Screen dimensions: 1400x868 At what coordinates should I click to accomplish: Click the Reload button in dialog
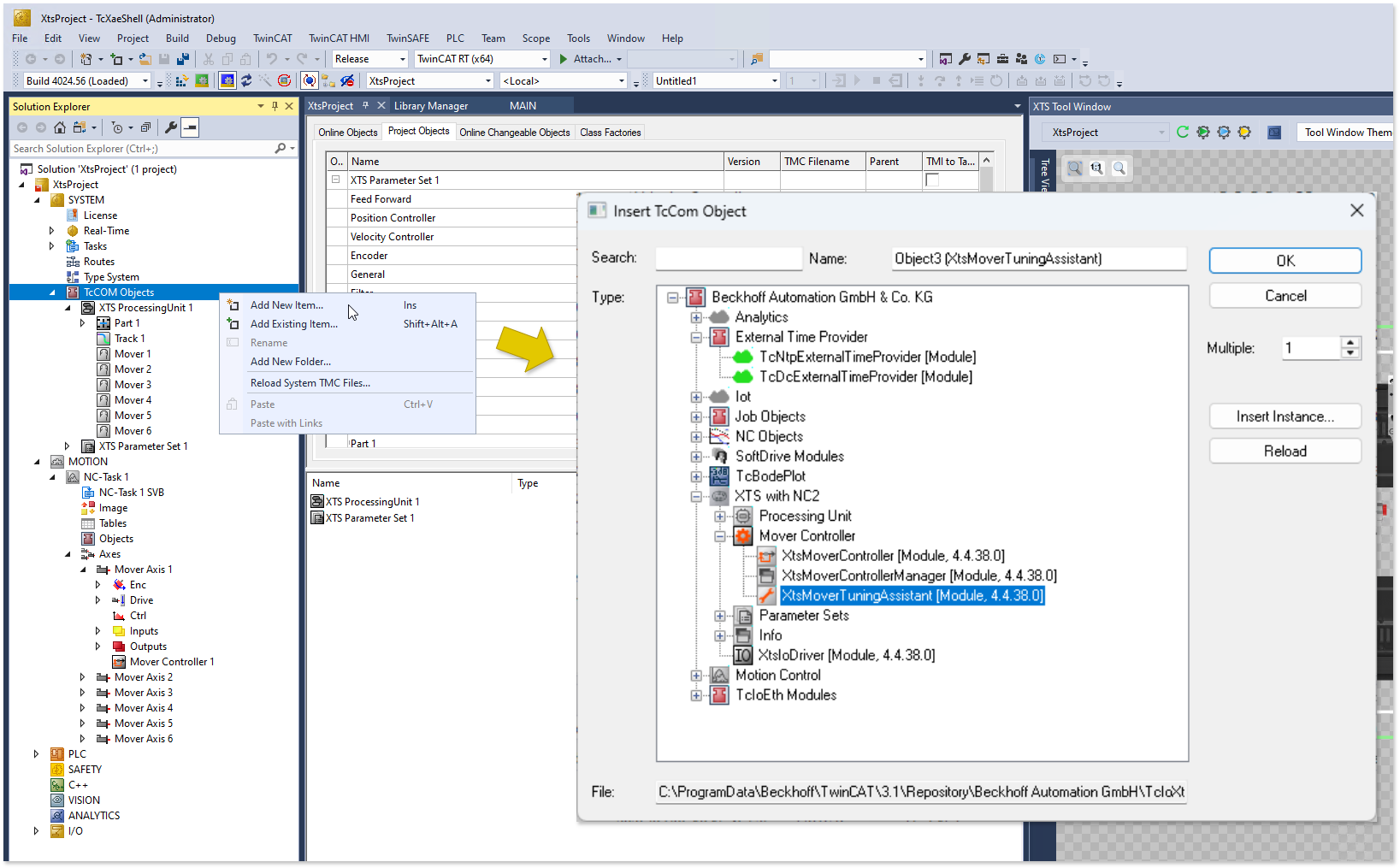[x=1285, y=452]
